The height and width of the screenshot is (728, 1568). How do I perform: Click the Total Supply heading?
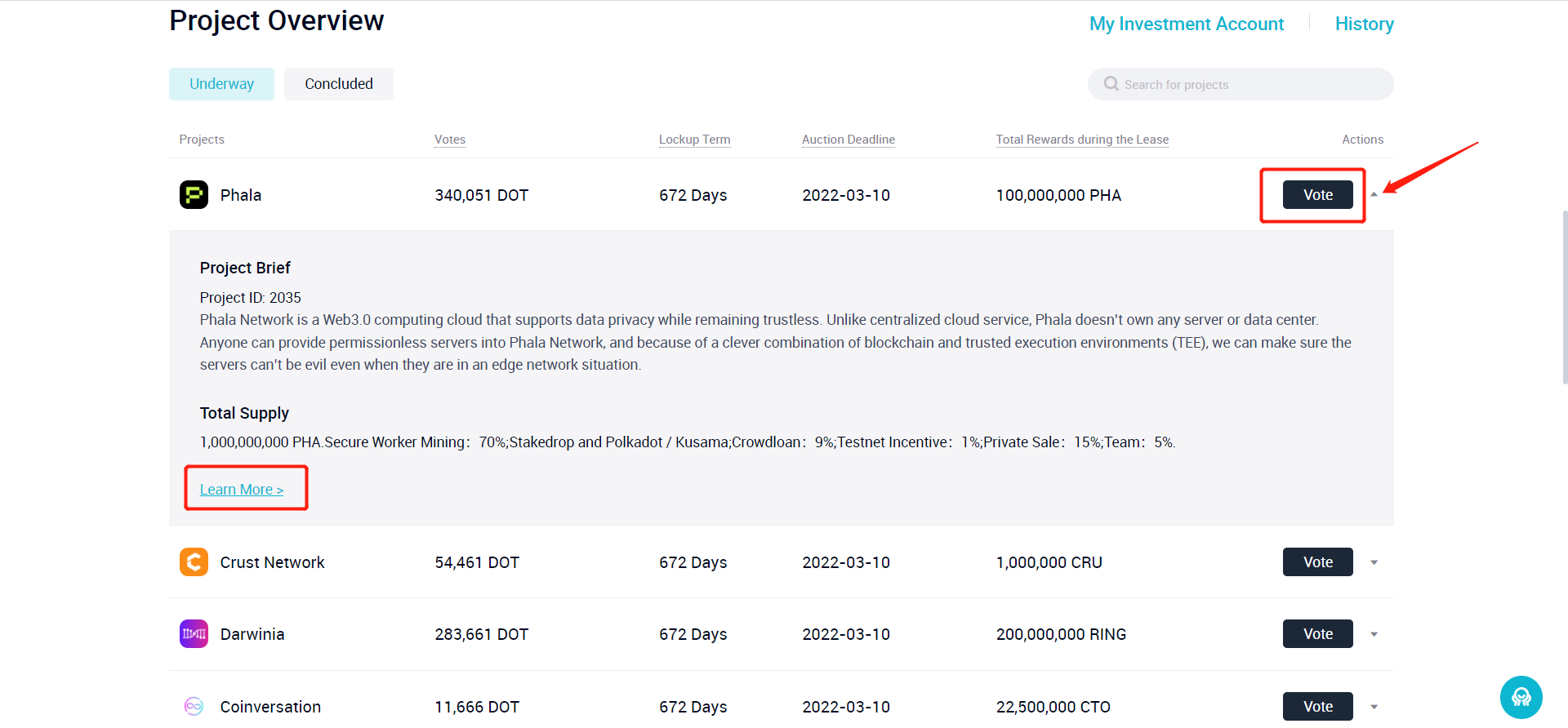244,413
